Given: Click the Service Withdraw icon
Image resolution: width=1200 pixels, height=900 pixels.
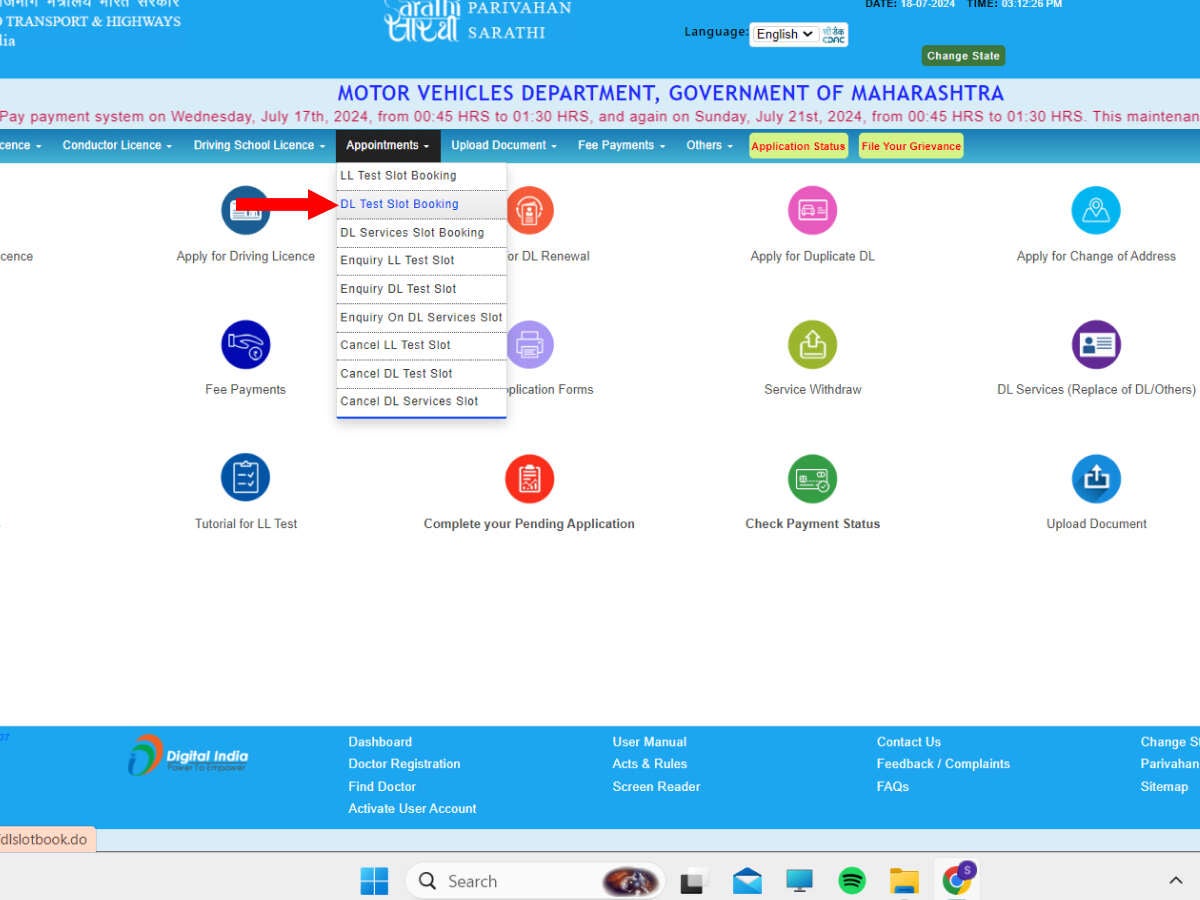Looking at the screenshot, I should tap(812, 345).
